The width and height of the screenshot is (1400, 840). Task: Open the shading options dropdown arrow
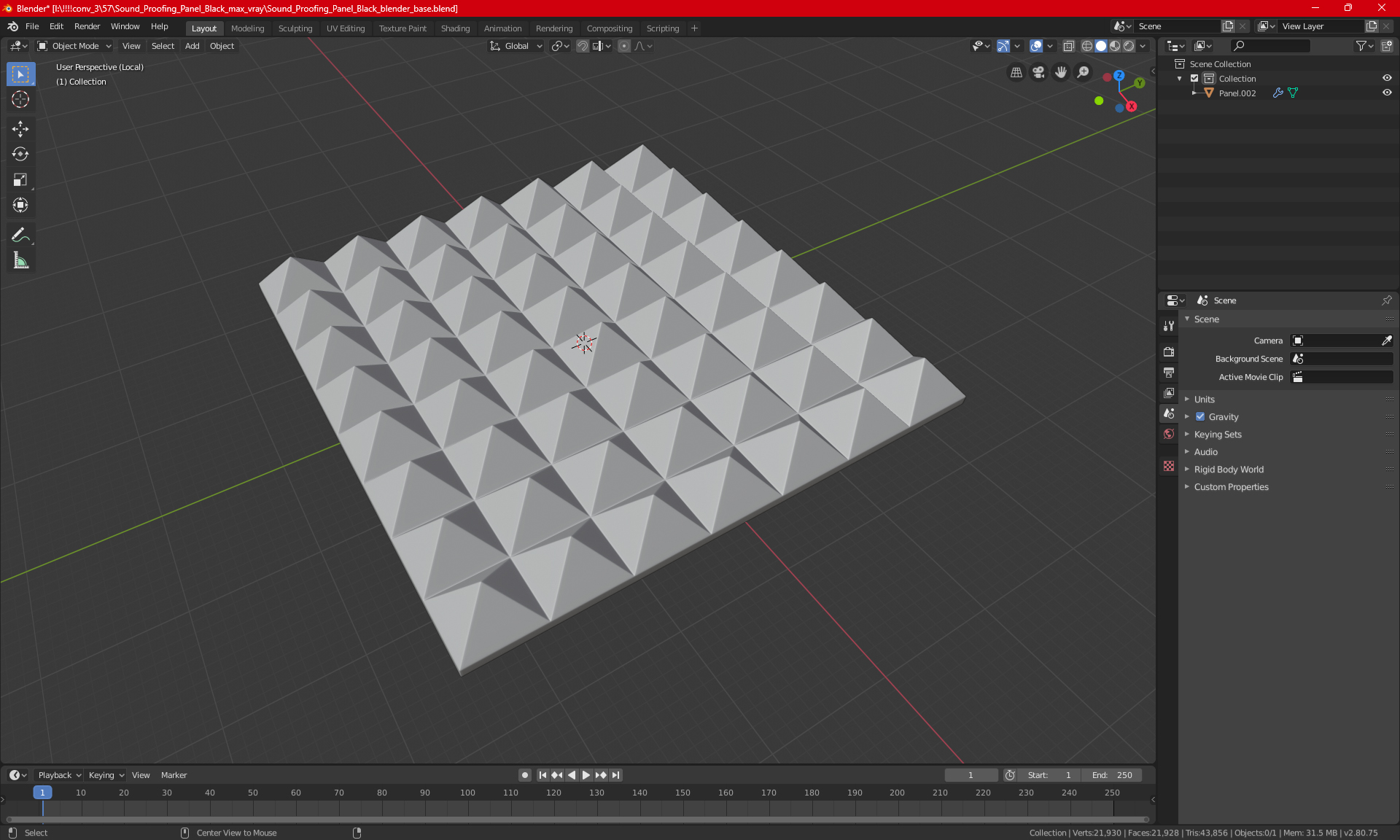(x=1143, y=46)
